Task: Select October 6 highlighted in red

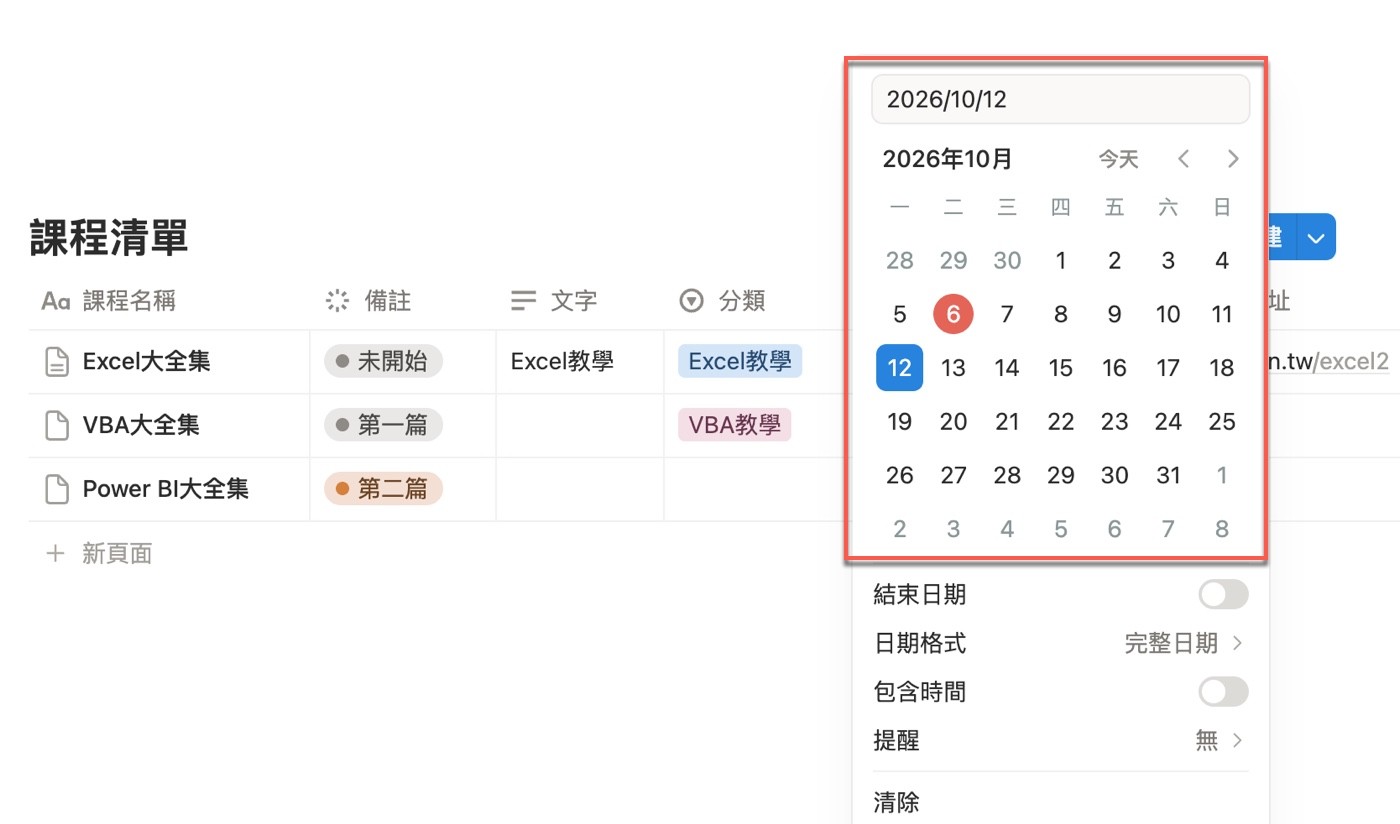Action: pyautogui.click(x=953, y=314)
